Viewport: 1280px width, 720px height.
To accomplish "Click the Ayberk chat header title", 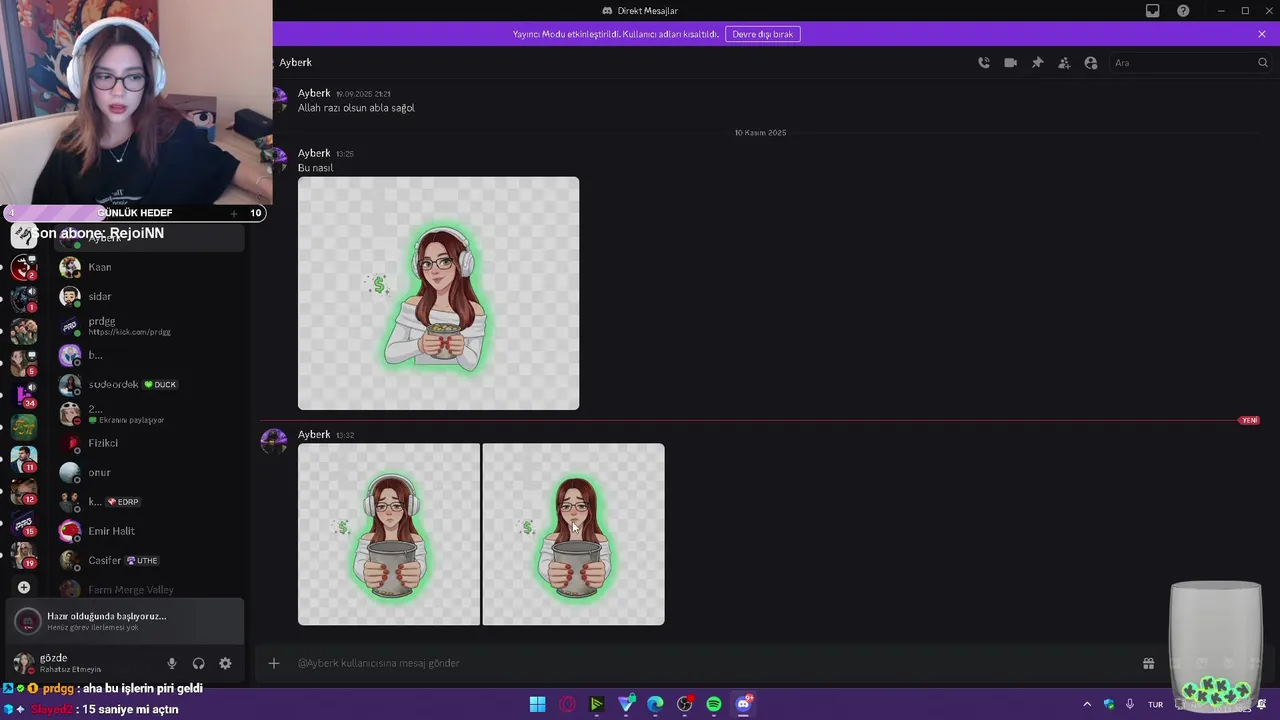I will click(x=295, y=62).
